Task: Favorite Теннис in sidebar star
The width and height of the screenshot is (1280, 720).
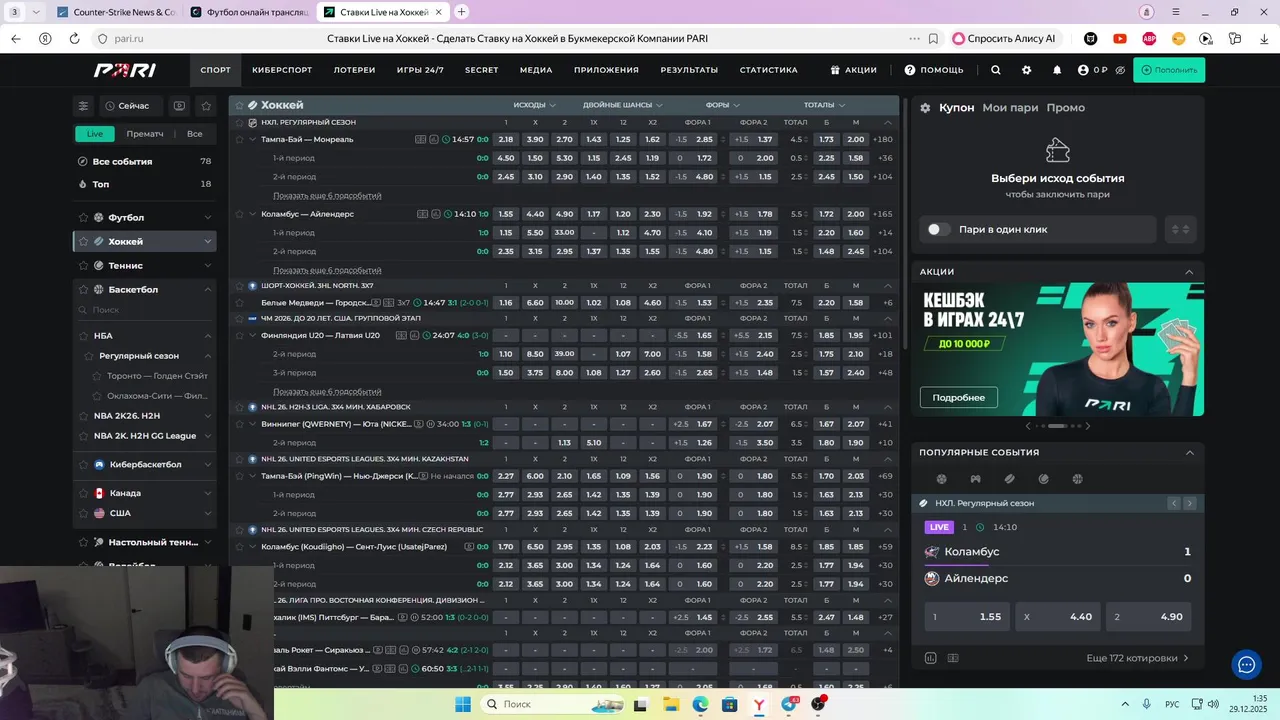Action: click(x=85, y=266)
